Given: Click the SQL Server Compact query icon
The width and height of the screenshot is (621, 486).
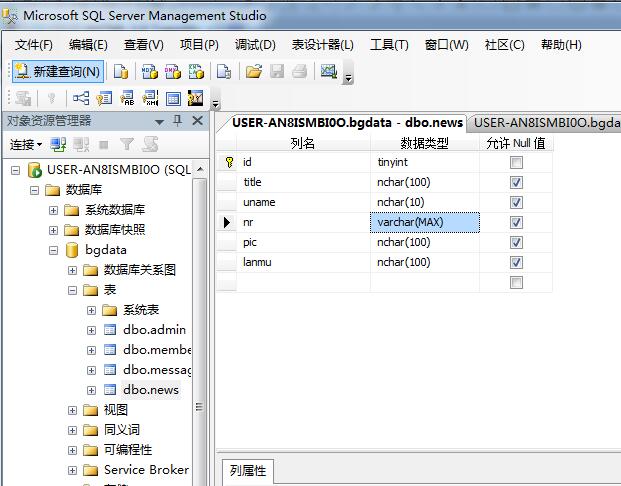Looking at the screenshot, I should (x=224, y=72).
